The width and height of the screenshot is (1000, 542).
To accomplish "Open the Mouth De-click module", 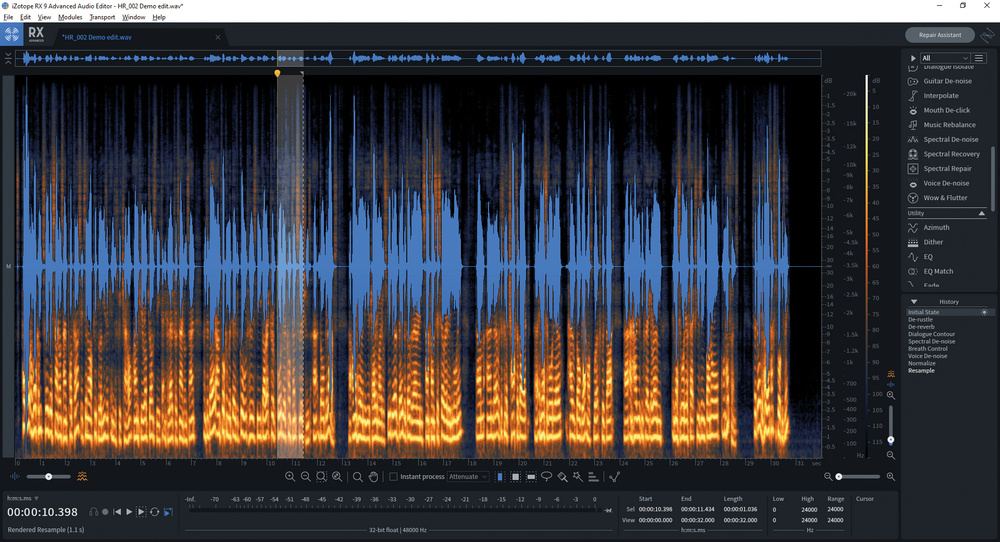I will point(947,110).
